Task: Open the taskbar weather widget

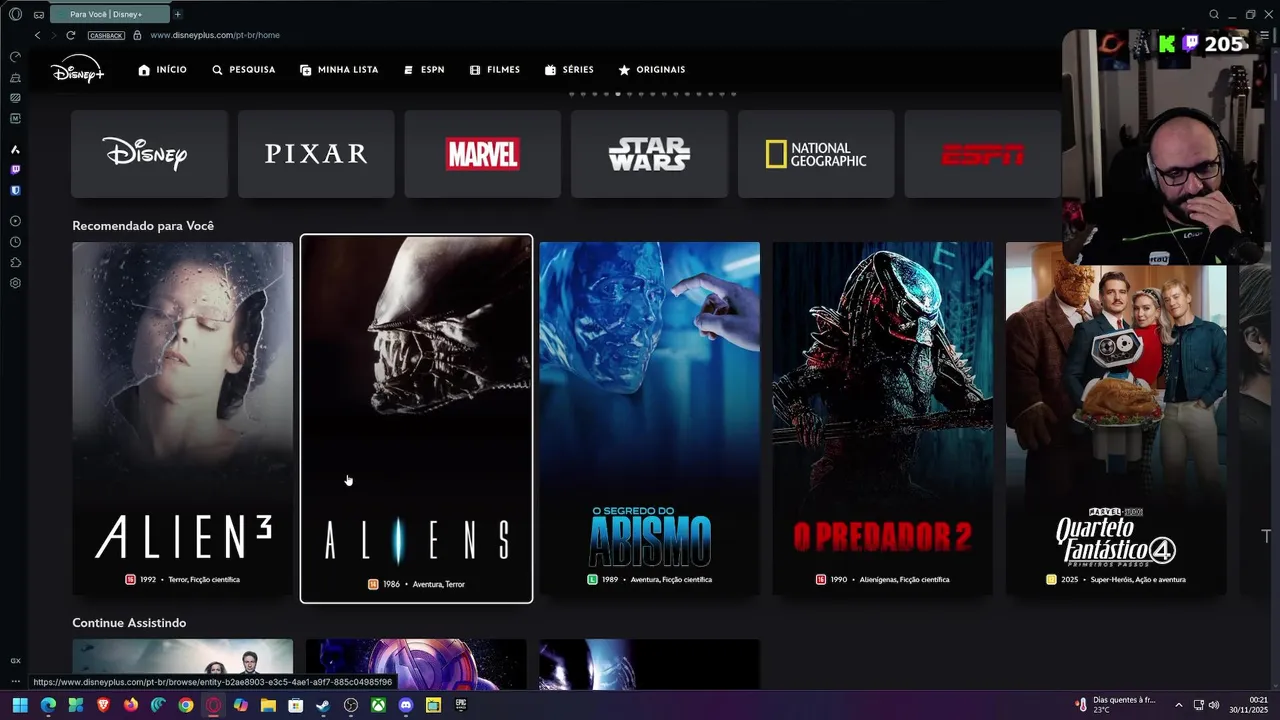Action: click(x=1113, y=705)
